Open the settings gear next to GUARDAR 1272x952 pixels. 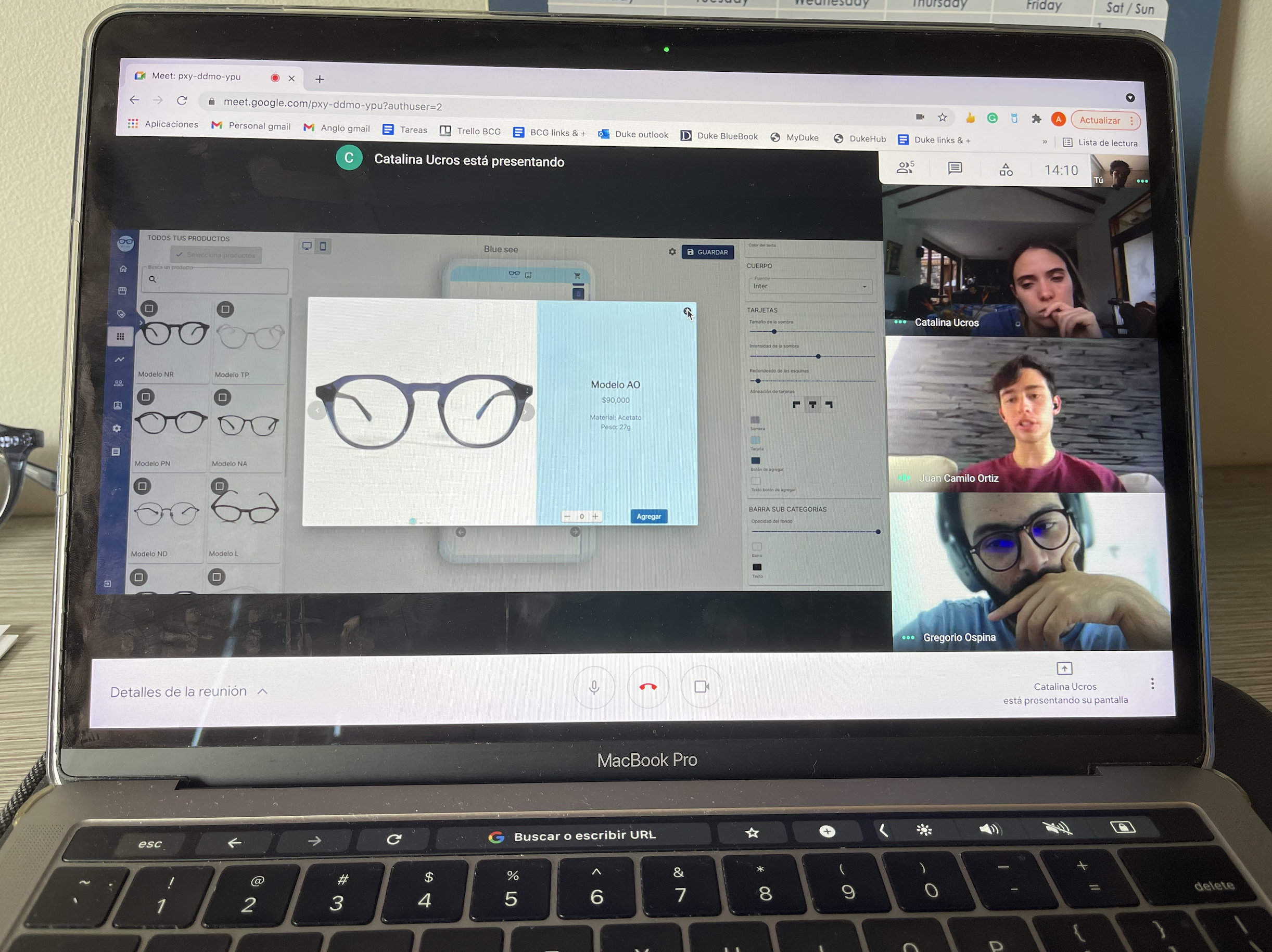[x=672, y=252]
